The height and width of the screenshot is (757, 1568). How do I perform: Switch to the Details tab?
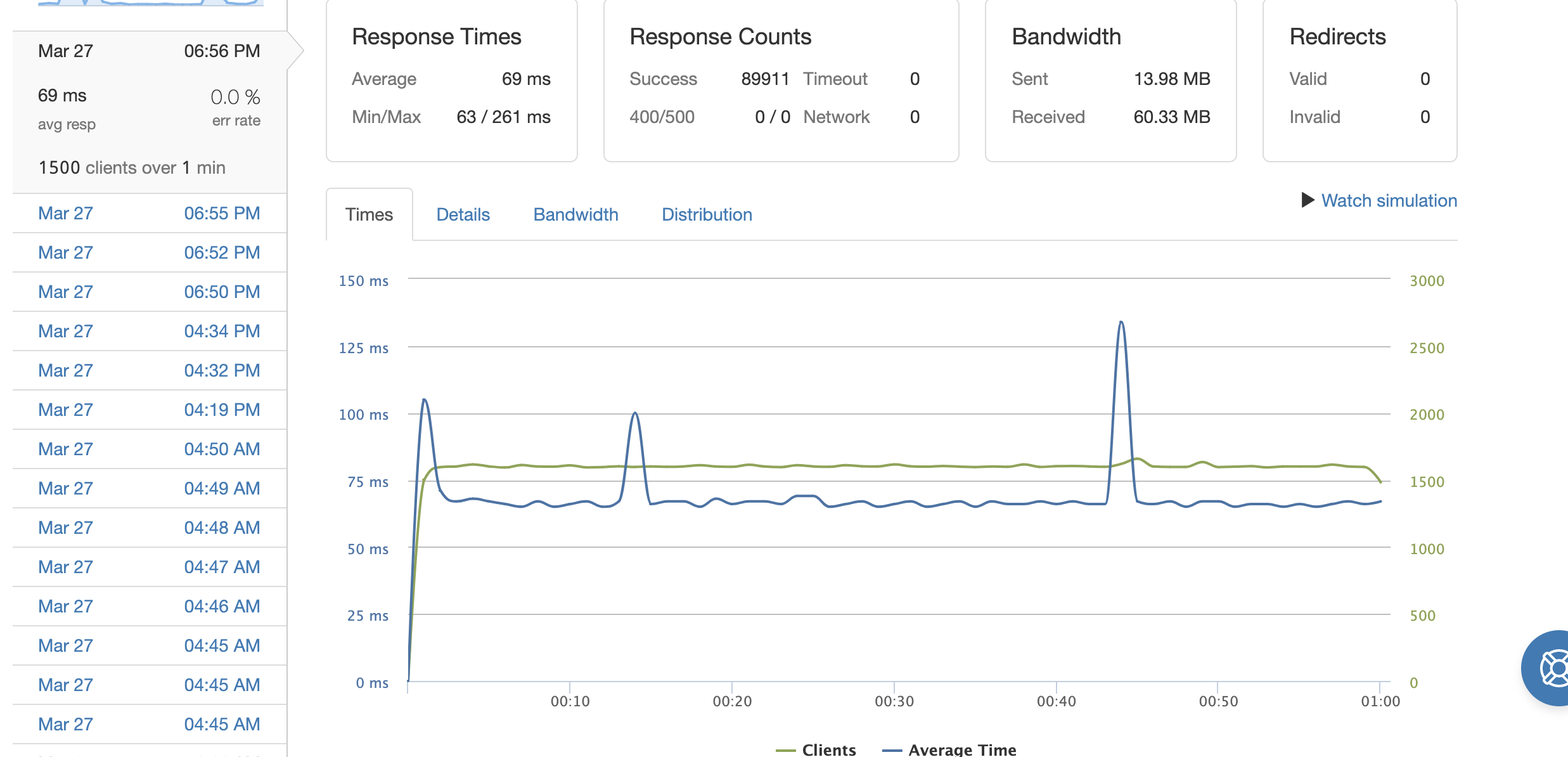pos(463,214)
